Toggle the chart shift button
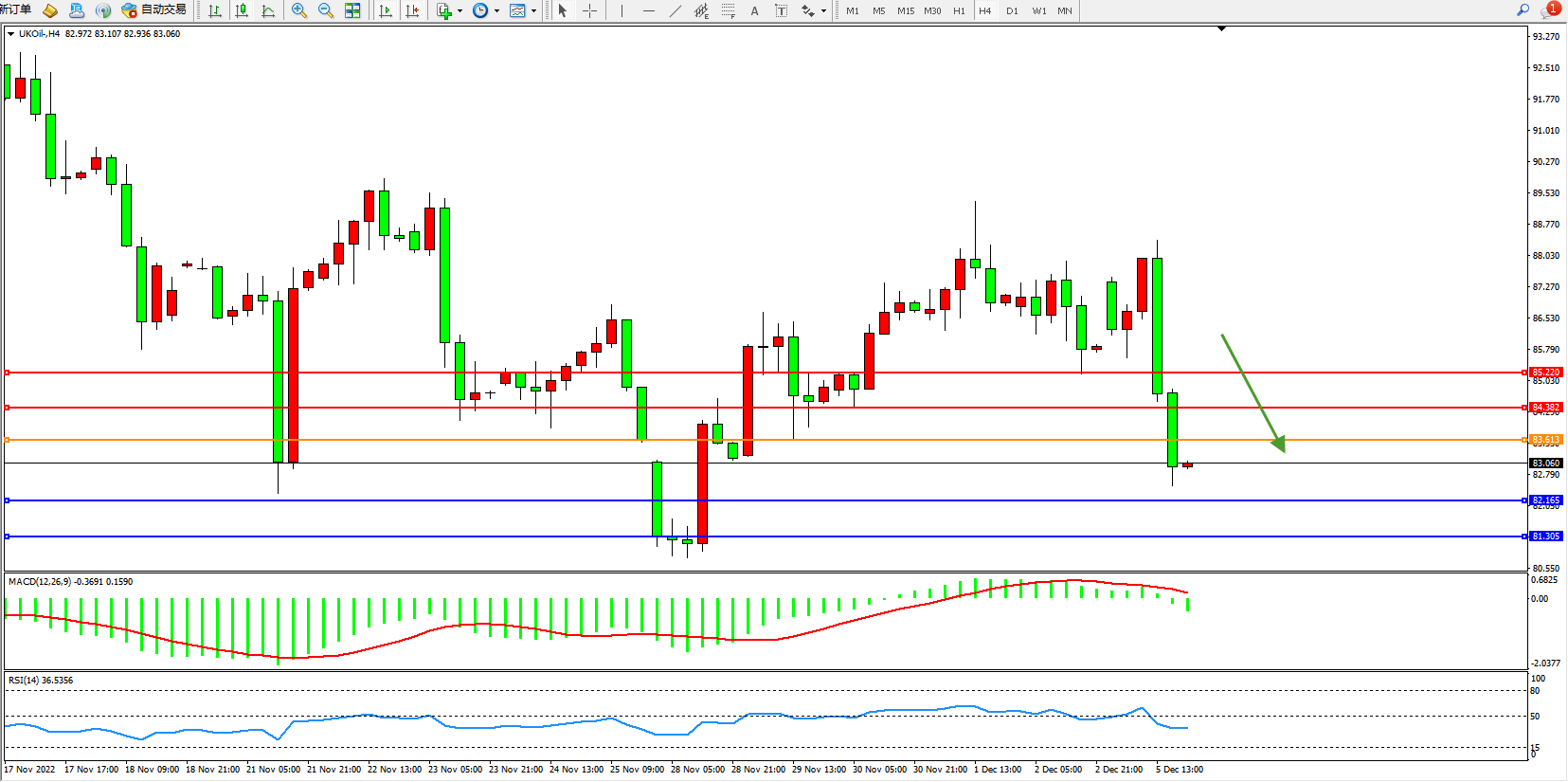This screenshot has height=782, width=1568. (412, 10)
